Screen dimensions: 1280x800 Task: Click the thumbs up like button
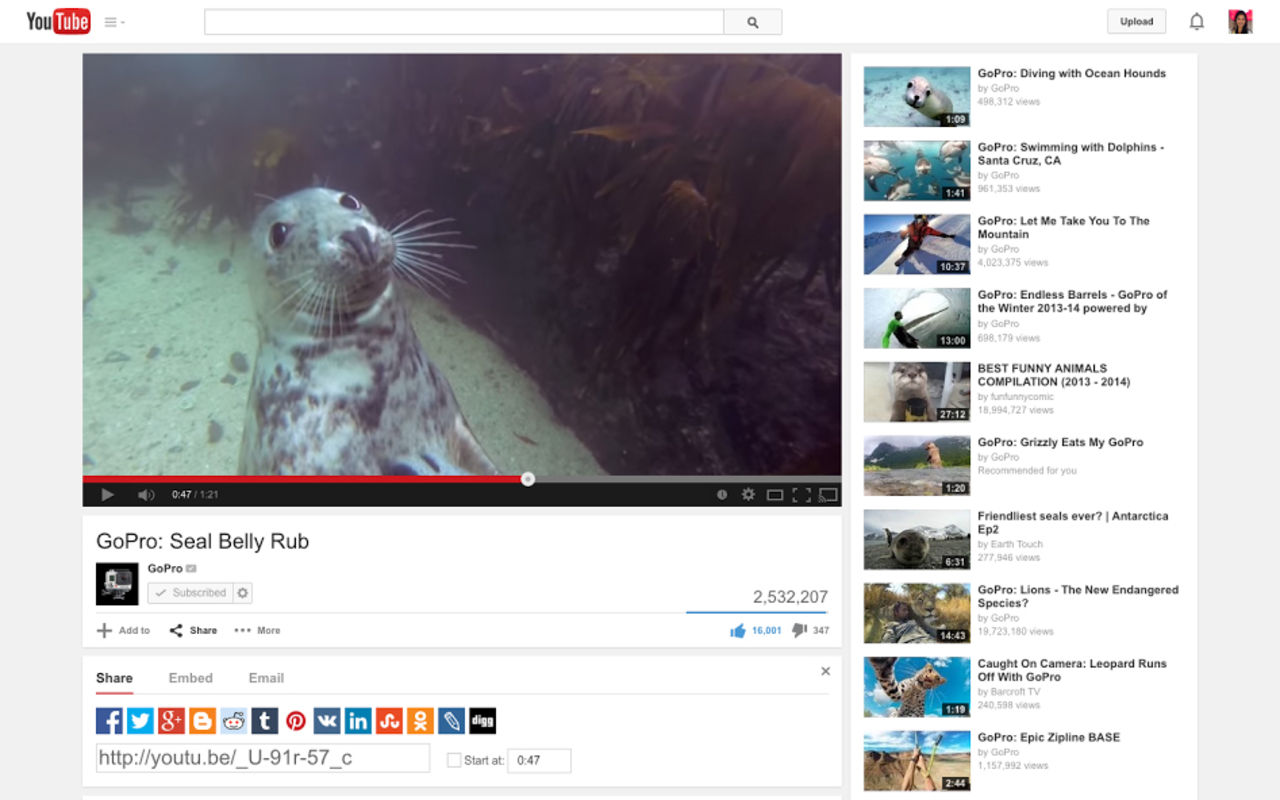click(x=736, y=630)
